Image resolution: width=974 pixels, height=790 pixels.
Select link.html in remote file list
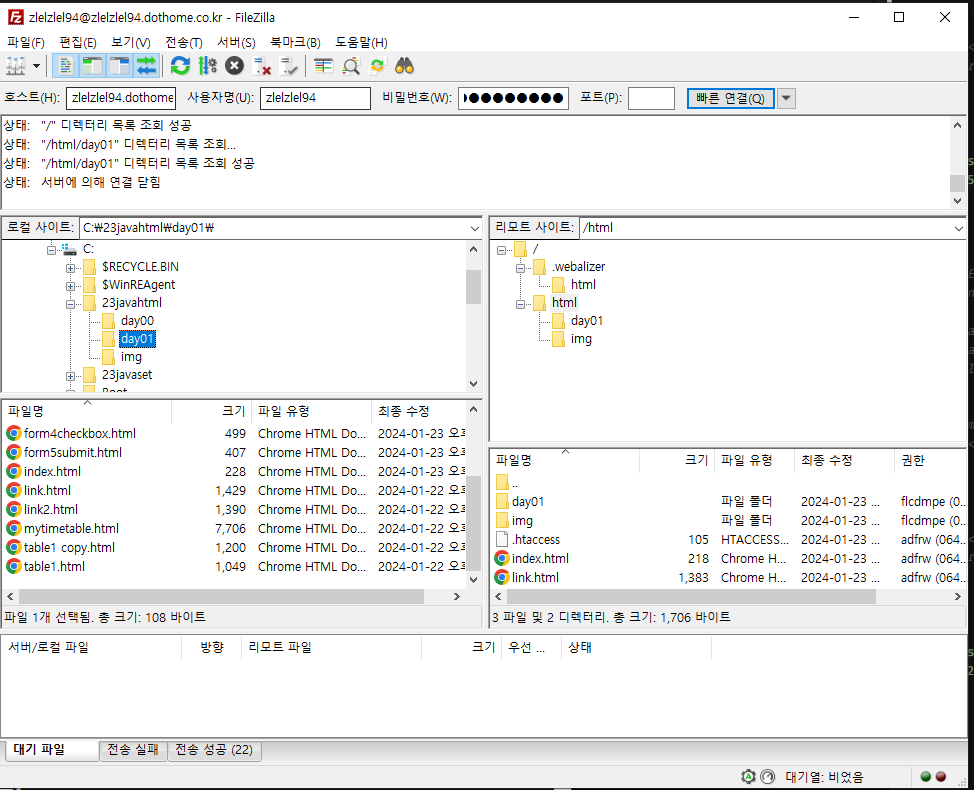535,578
